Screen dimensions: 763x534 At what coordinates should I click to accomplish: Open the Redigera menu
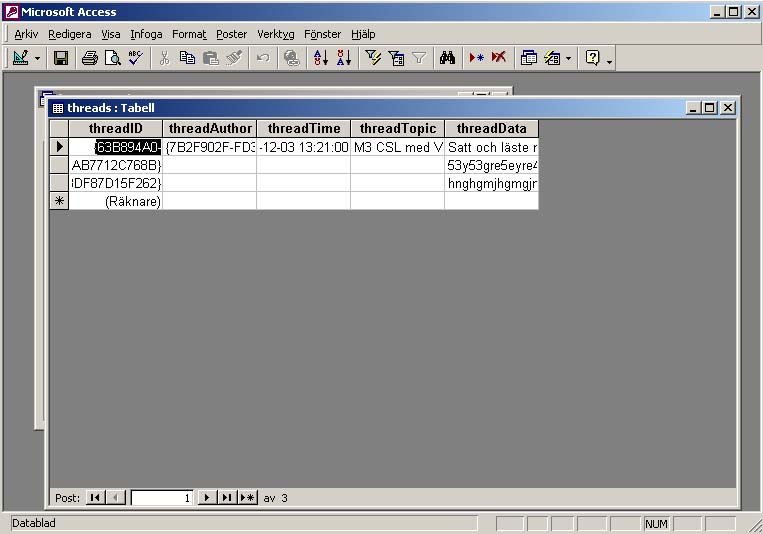(x=70, y=34)
